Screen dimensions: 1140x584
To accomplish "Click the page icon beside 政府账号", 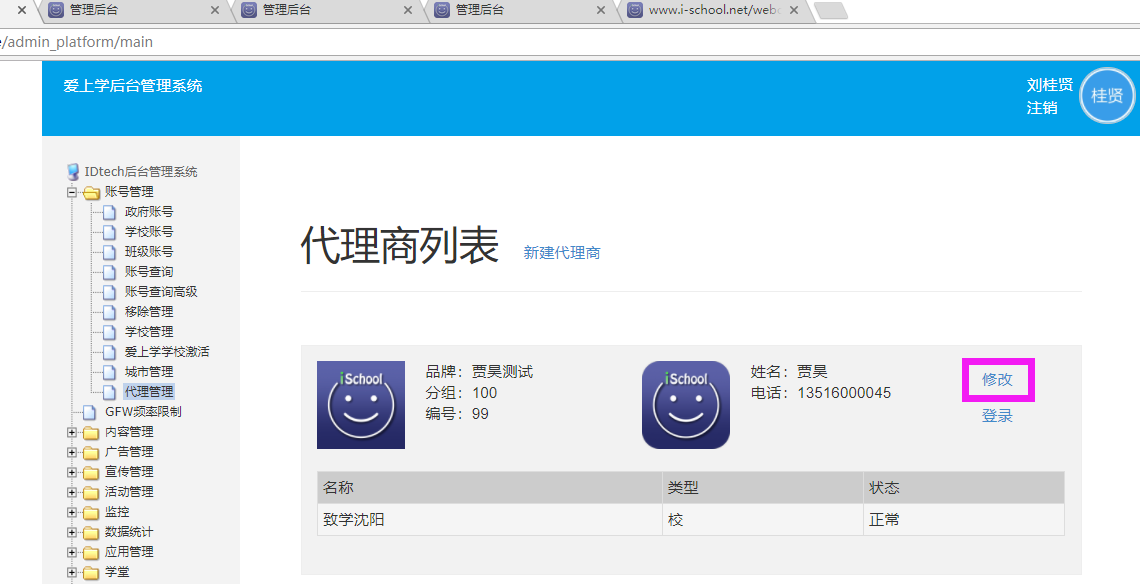I will tap(110, 212).
